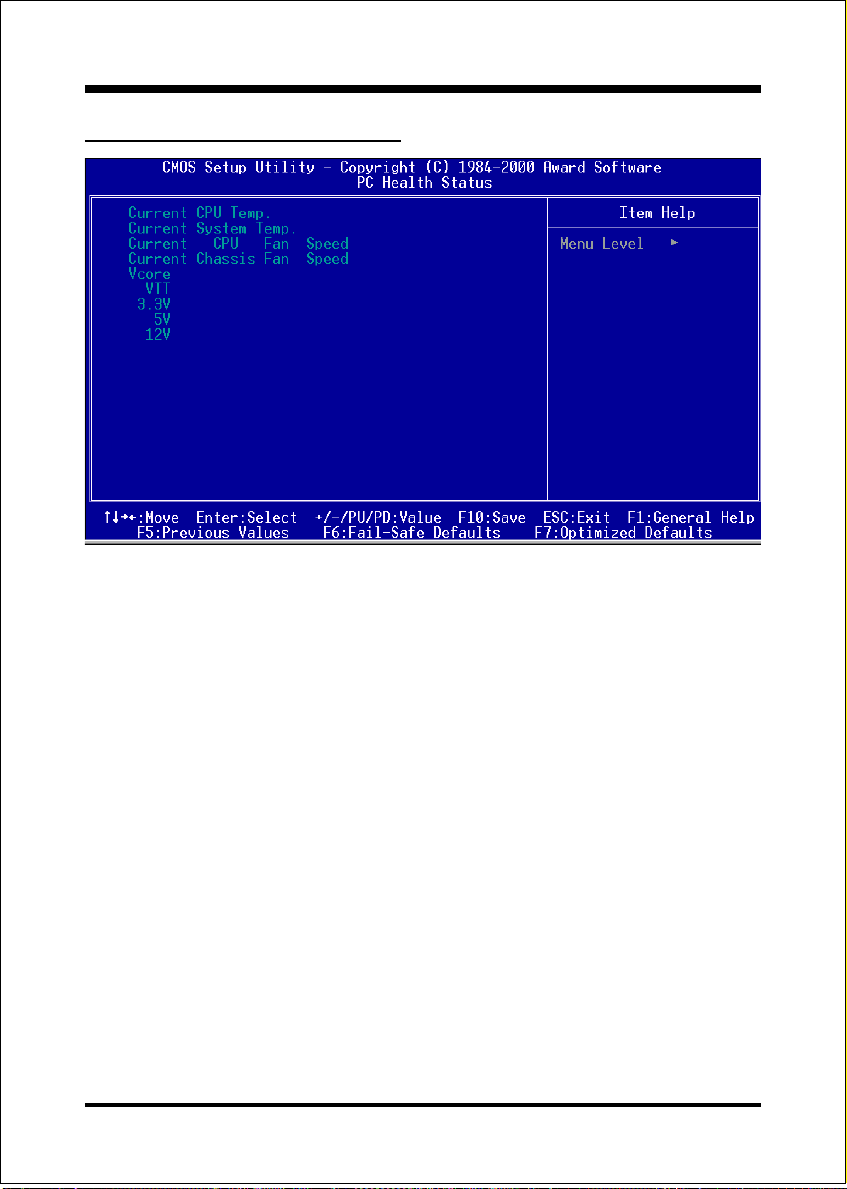This screenshot has height=1189, width=847.
Task: Click the F5:Previous Values hint
Action: pyautogui.click(x=213, y=533)
